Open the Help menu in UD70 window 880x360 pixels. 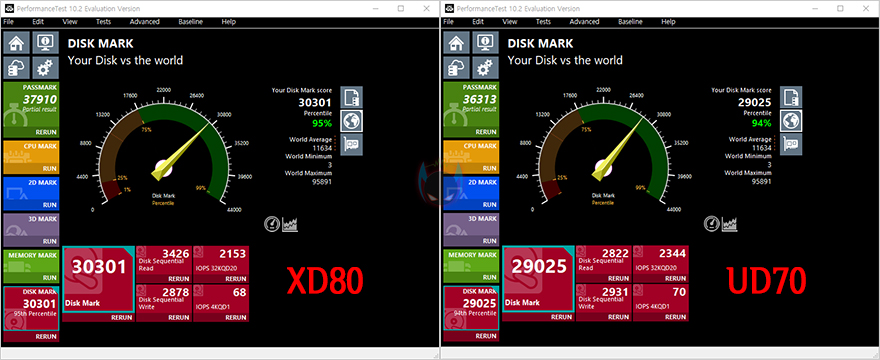(668, 22)
